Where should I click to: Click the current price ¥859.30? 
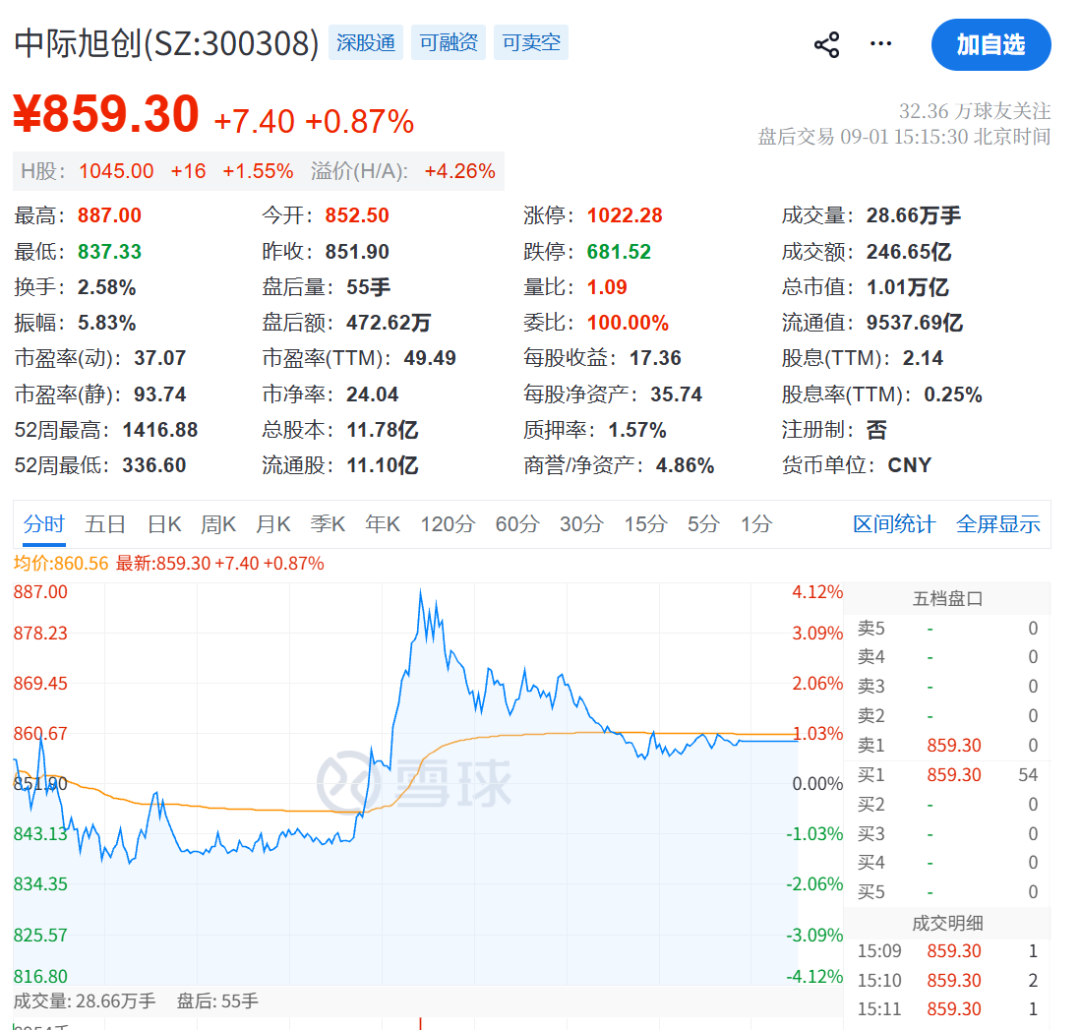coord(106,114)
